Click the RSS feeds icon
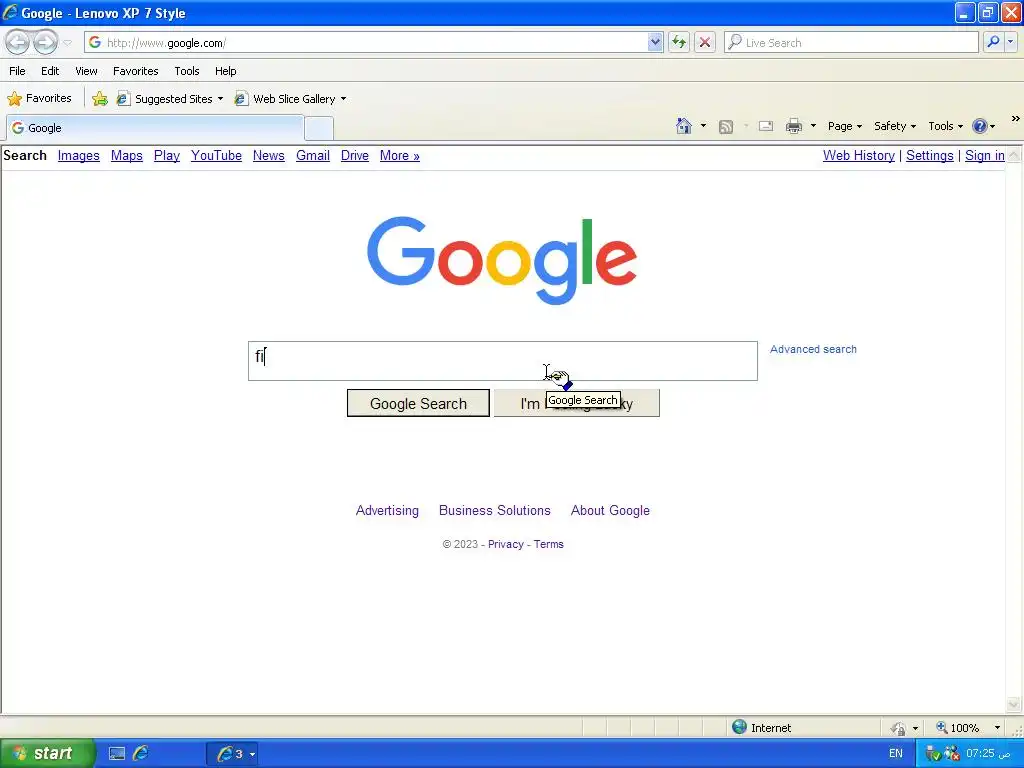Viewport: 1024px width, 768px height. [726, 127]
